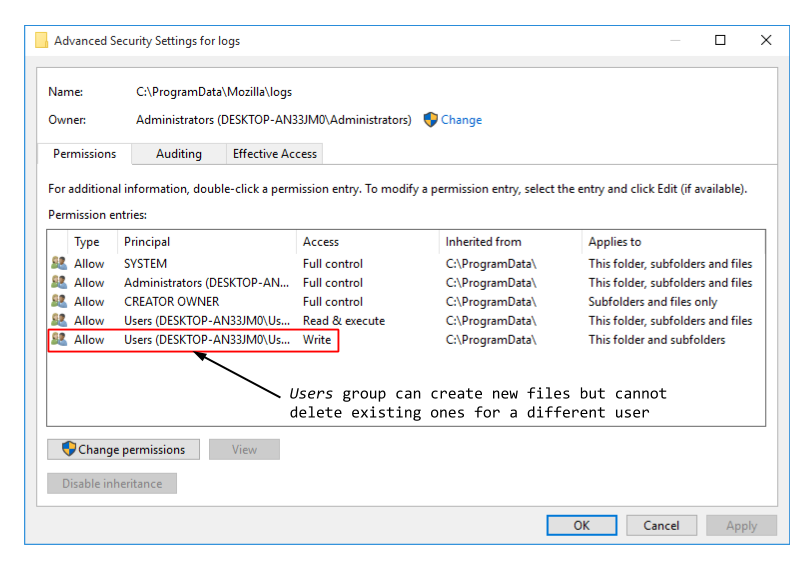This screenshot has height=566, width=810.
Task: Click the shield icon next to Change owner
Action: tap(430, 120)
